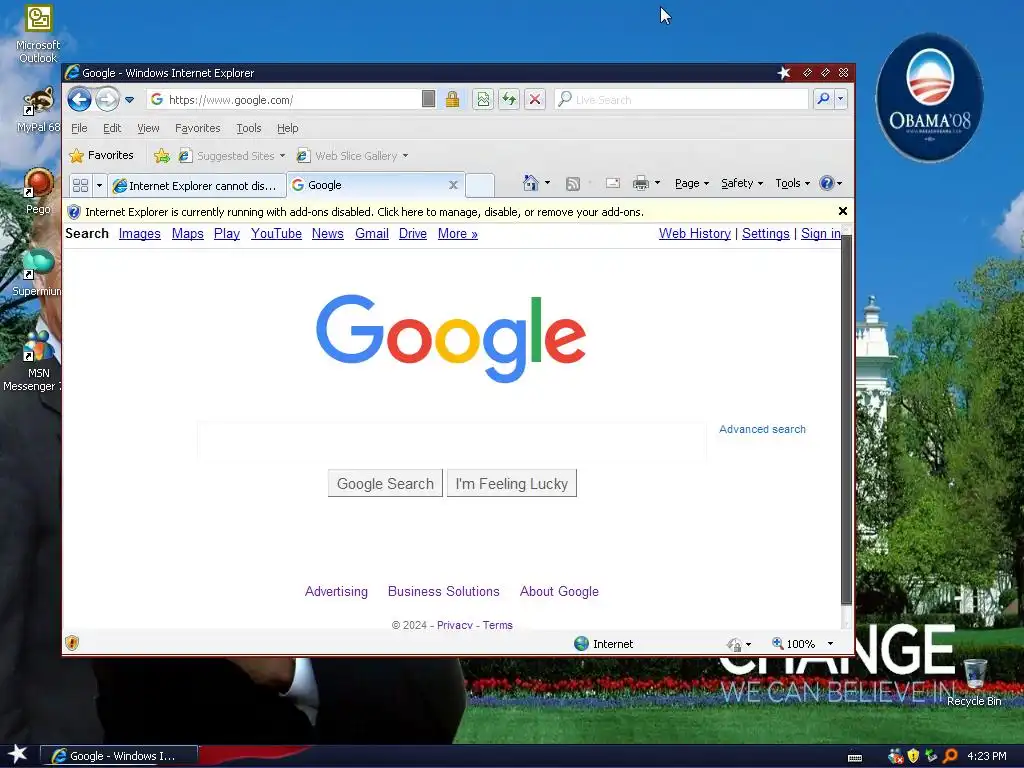This screenshot has height=768, width=1024.
Task: Click the Live Search magnifier button
Action: click(823, 99)
